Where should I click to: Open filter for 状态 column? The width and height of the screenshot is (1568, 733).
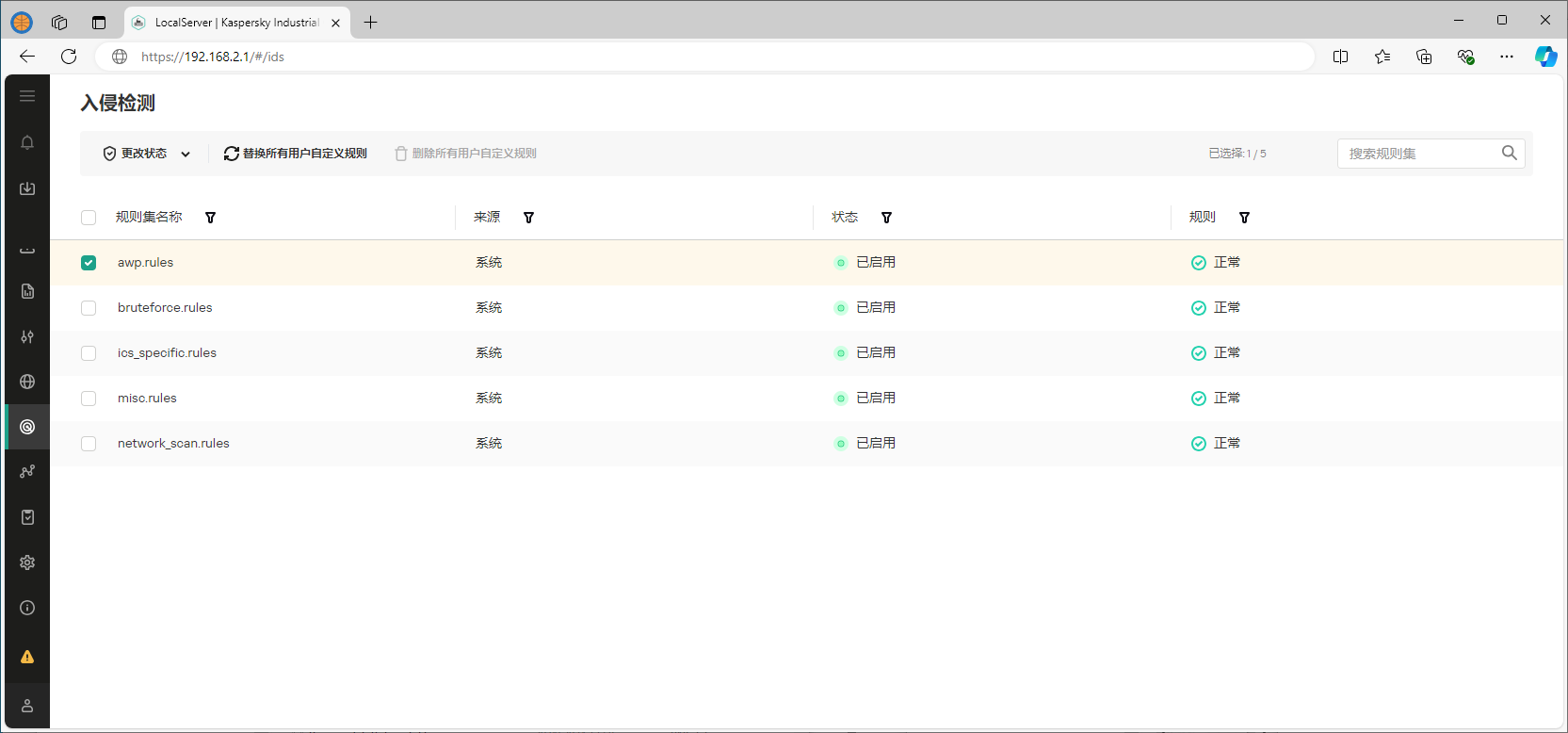(x=886, y=218)
